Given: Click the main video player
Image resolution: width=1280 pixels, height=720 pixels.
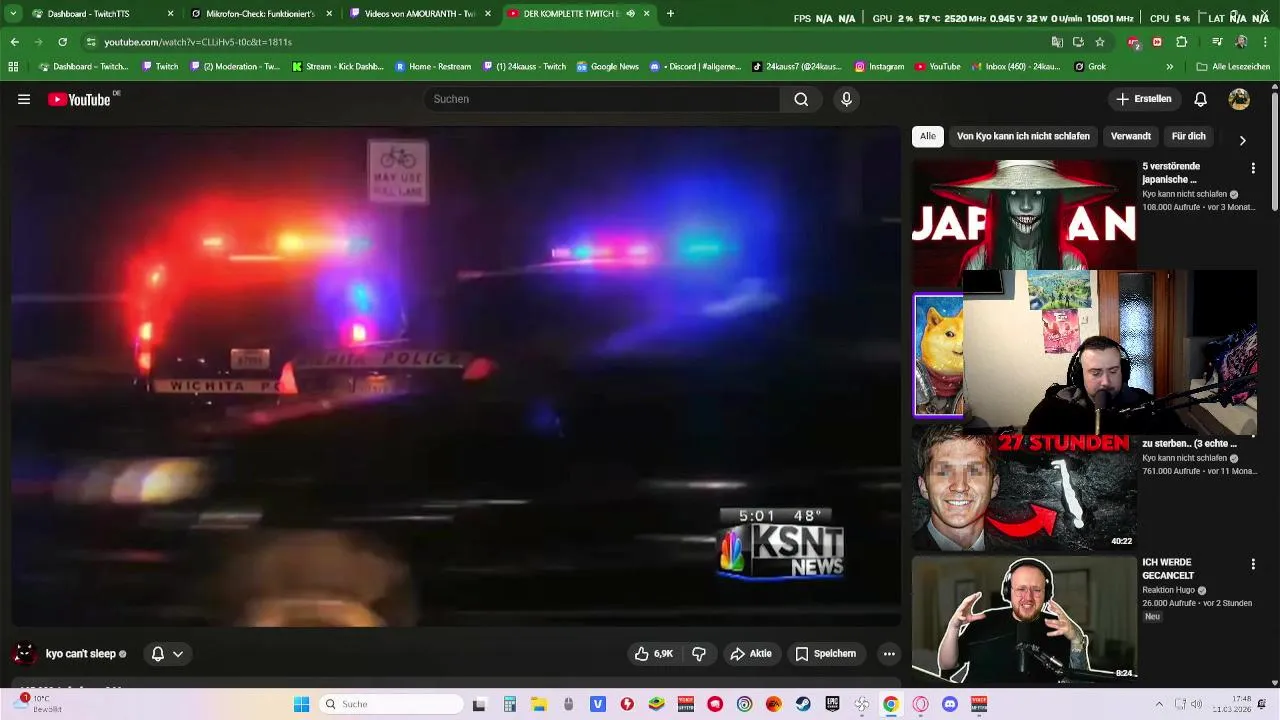Looking at the screenshot, I should [x=456, y=377].
